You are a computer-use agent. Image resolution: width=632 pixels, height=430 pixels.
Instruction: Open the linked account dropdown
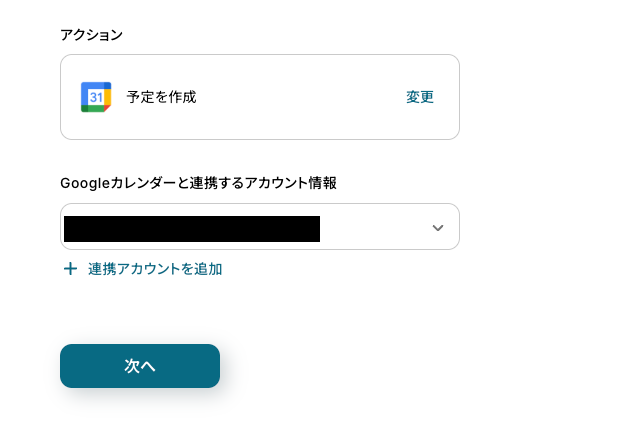click(259, 227)
